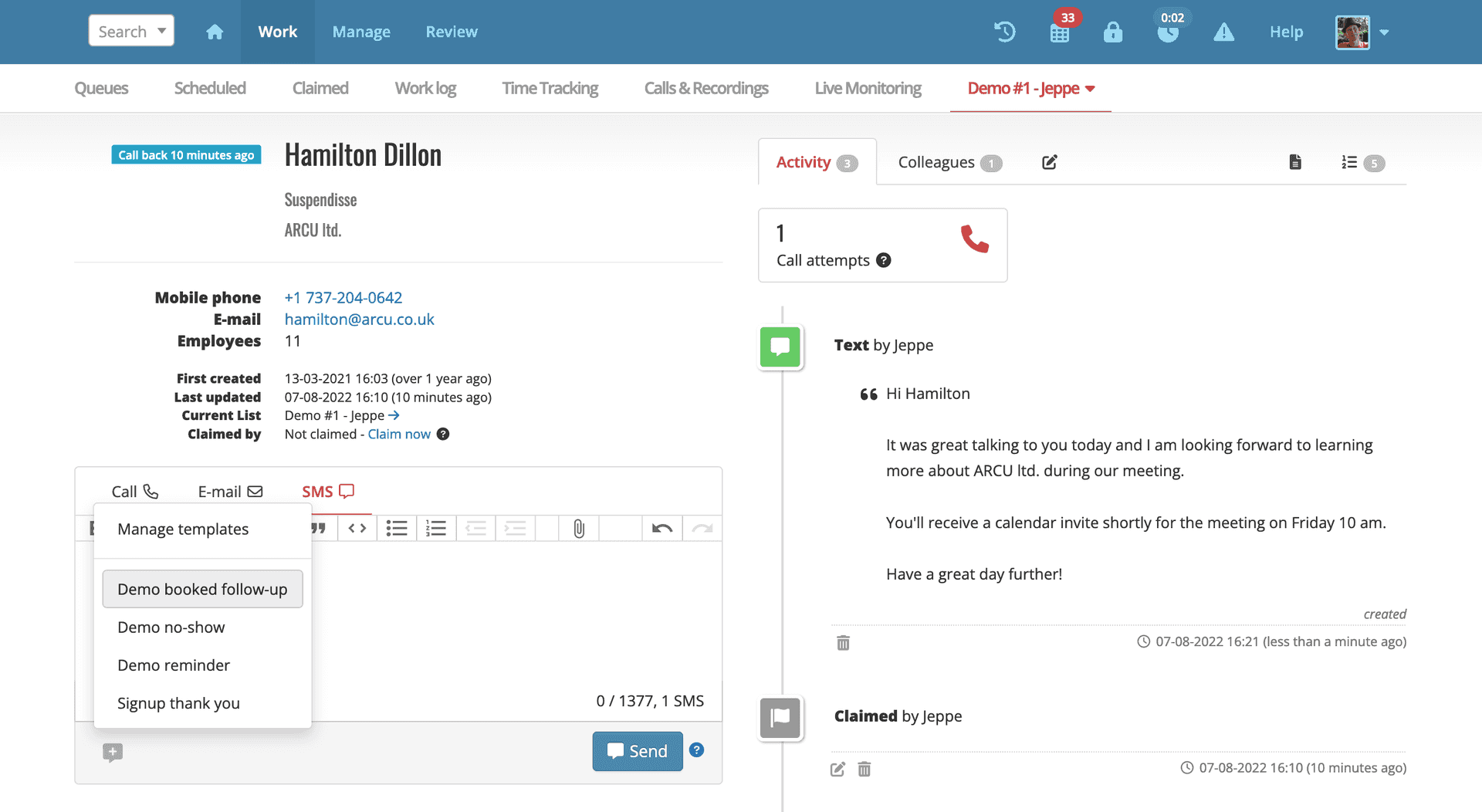Open the Claimed tab in sub navigation
Image resolution: width=1482 pixels, height=812 pixels.
(x=320, y=88)
